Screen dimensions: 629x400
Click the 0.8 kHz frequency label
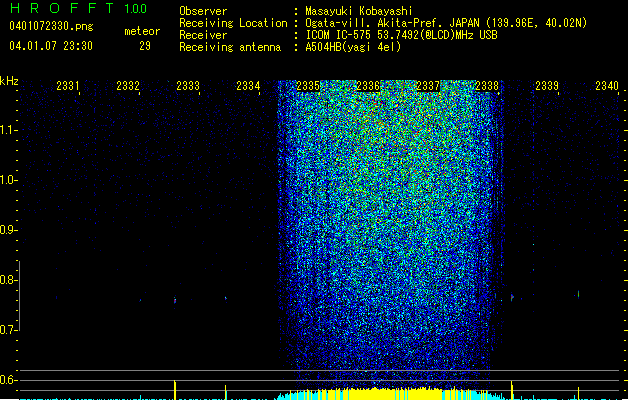[8, 280]
